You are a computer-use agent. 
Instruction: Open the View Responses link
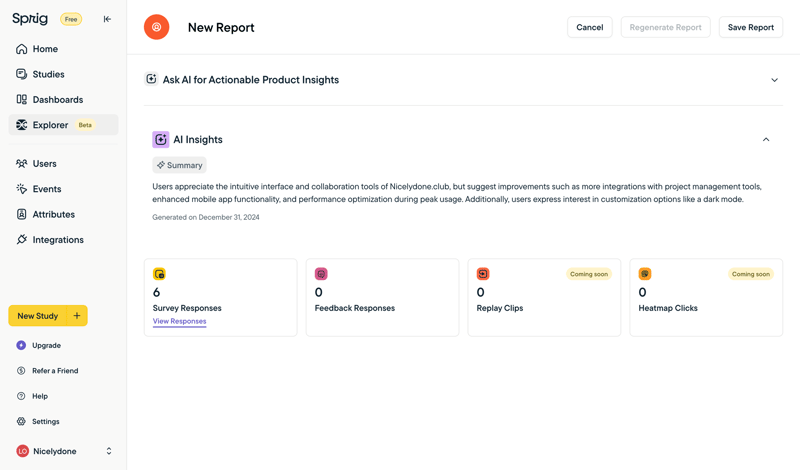(x=180, y=321)
